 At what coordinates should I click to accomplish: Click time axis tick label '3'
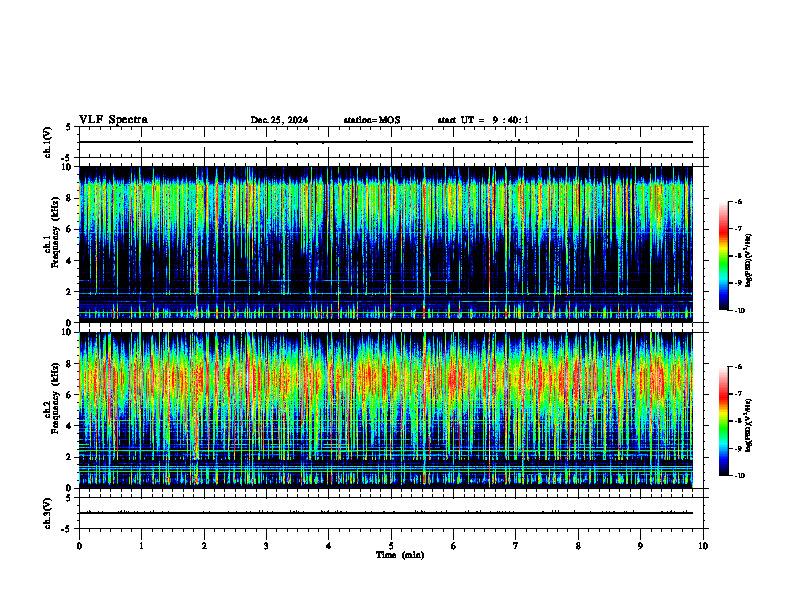[266, 546]
